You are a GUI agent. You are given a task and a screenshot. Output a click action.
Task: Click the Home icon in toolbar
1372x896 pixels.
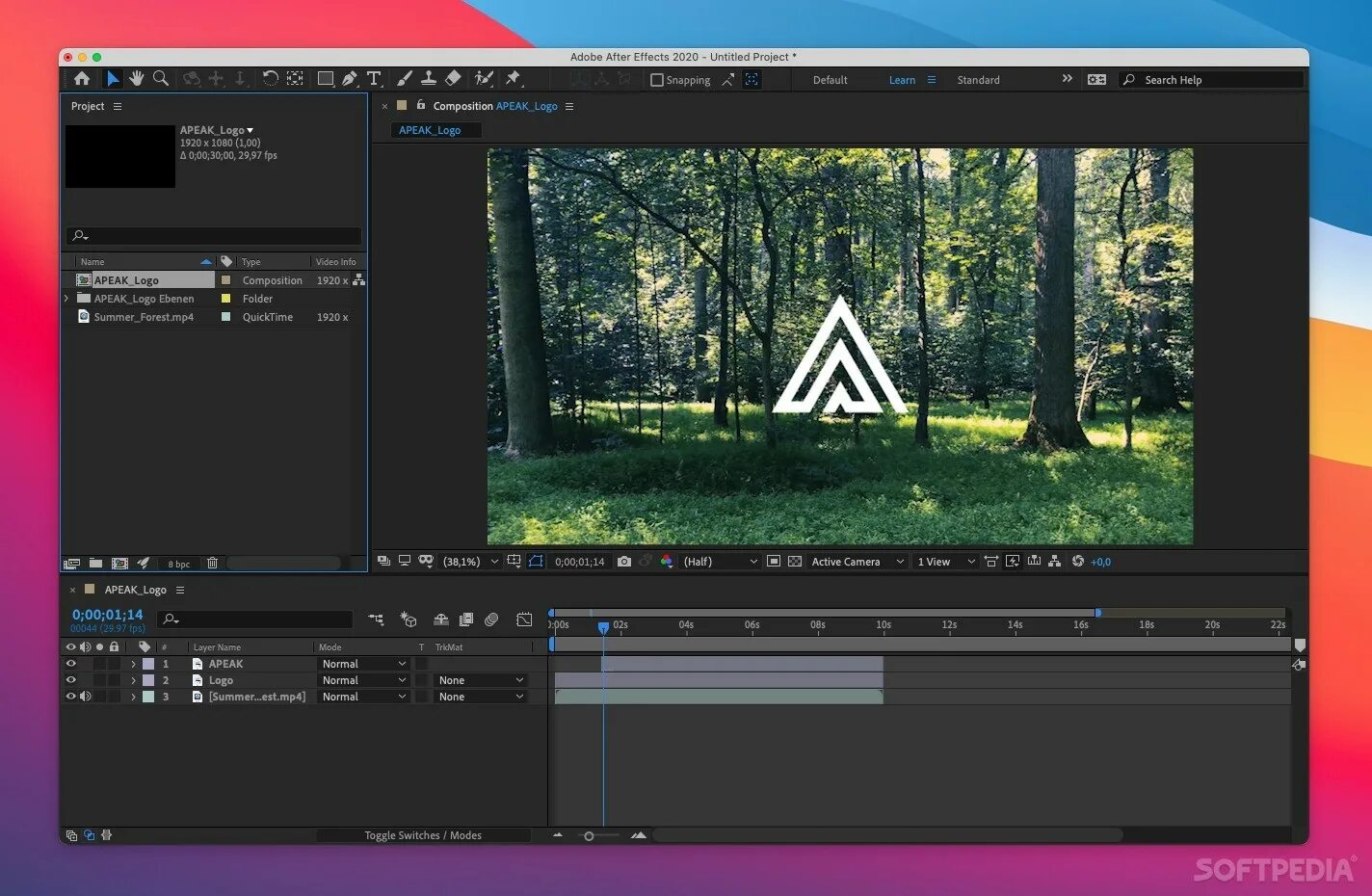(x=82, y=79)
